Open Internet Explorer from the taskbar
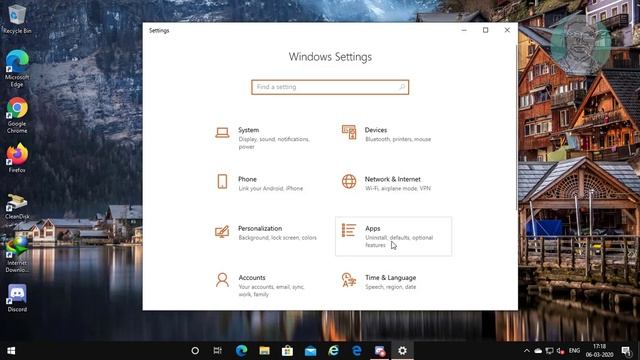This screenshot has width=640, height=360. pyautogui.click(x=333, y=351)
